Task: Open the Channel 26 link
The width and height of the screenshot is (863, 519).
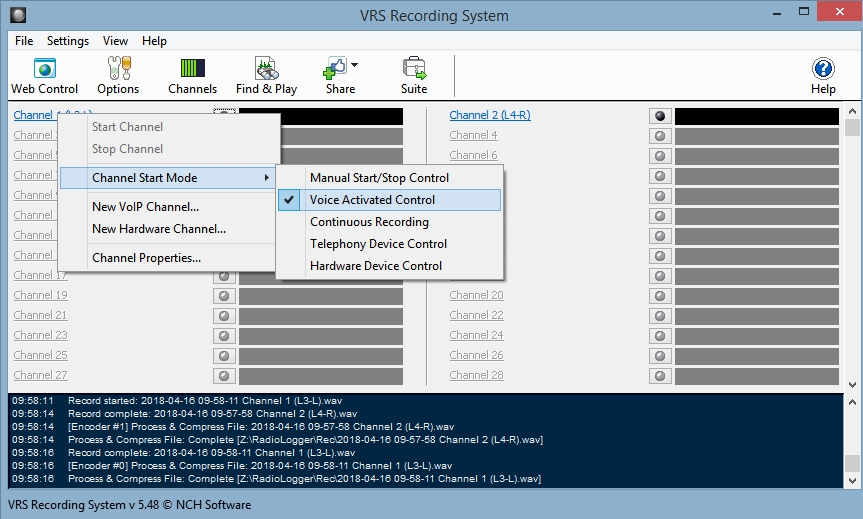Action: [476, 355]
